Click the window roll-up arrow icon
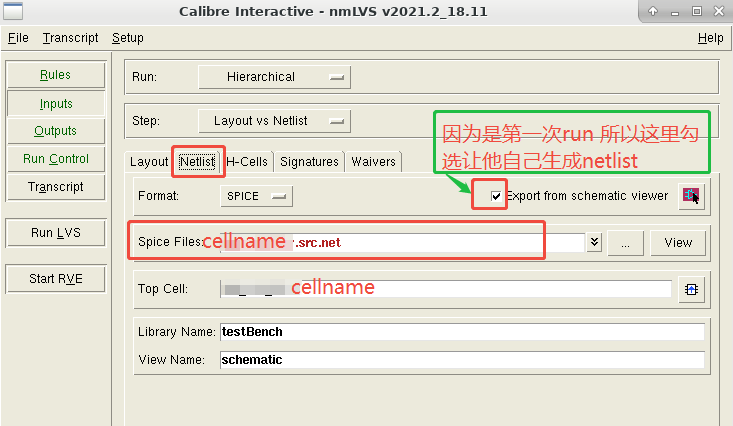This screenshot has width=733, height=426. [x=653, y=11]
